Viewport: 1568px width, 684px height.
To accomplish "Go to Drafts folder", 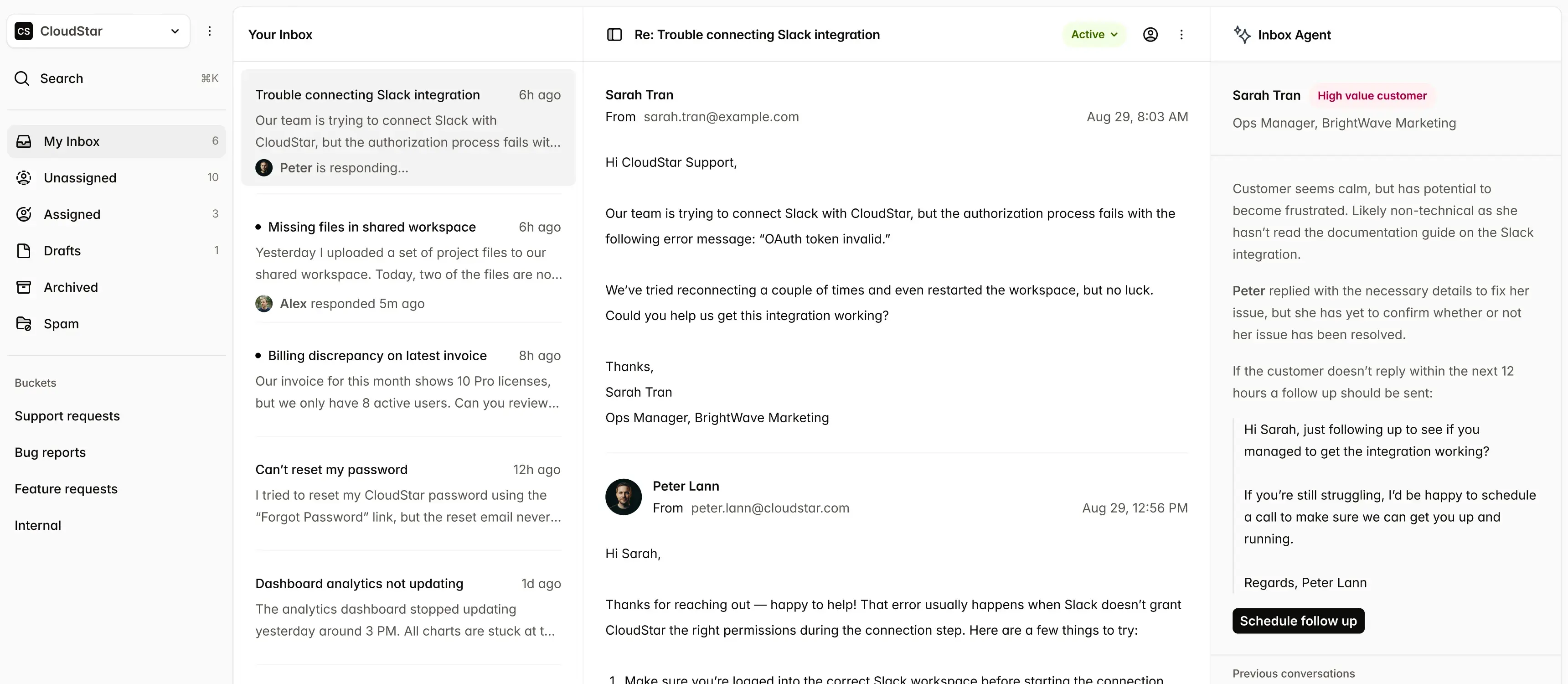I will point(62,250).
